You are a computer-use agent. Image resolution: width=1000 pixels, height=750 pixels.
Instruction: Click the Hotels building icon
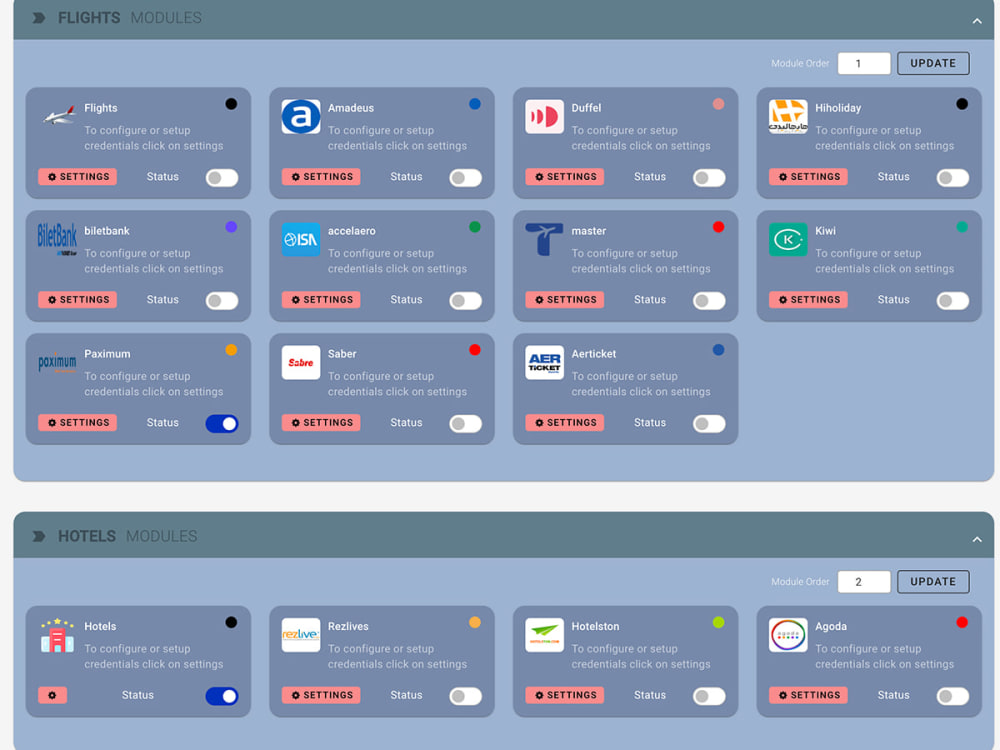57,635
